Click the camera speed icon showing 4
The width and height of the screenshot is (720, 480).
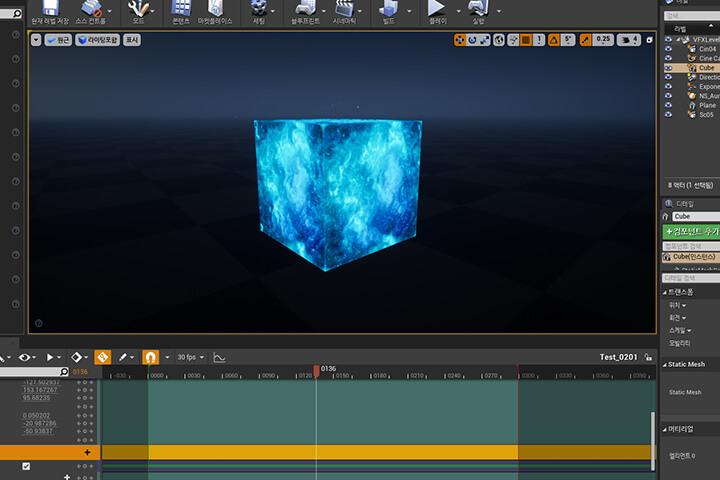tap(629, 40)
